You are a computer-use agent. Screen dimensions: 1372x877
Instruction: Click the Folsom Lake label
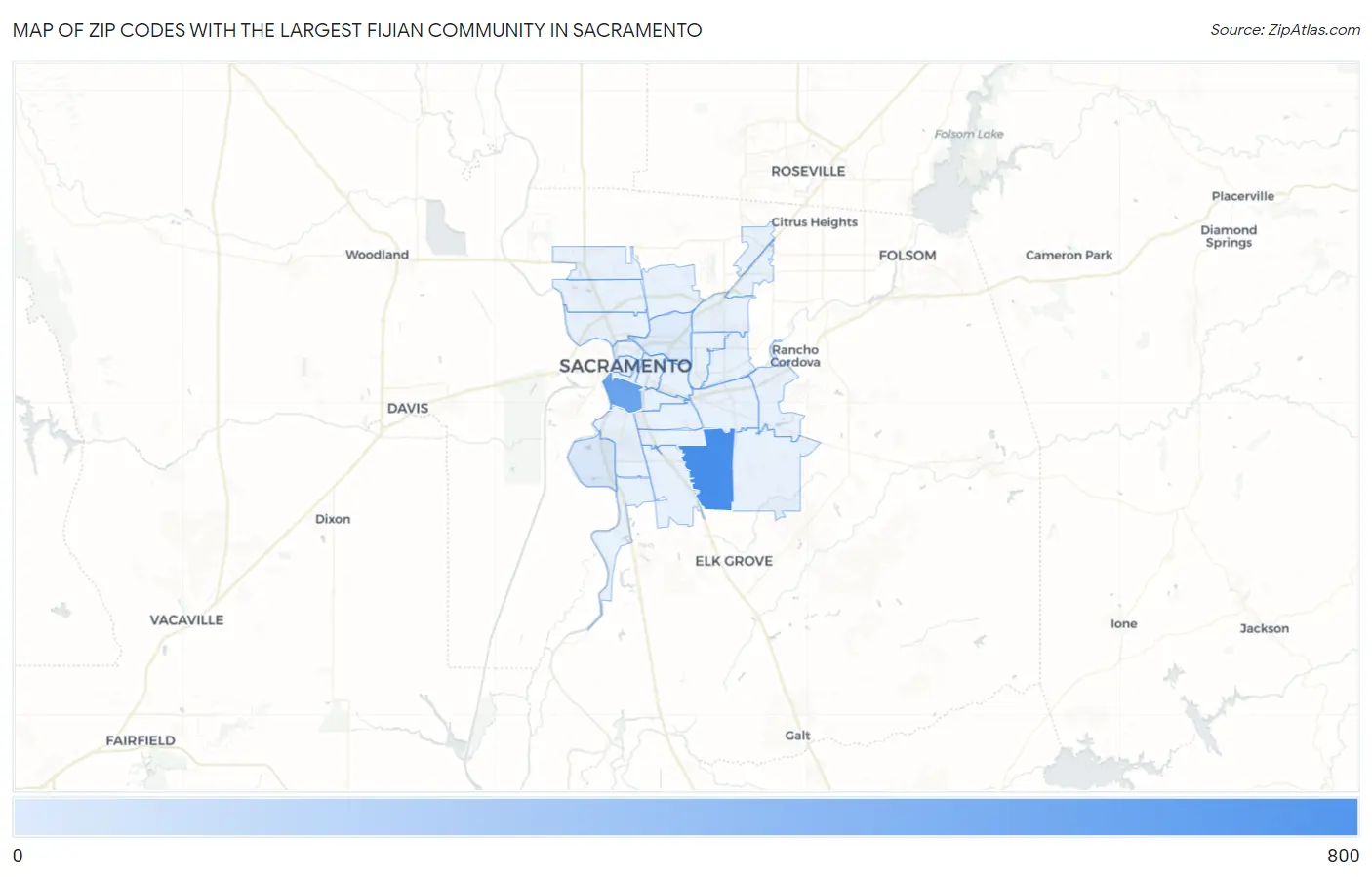coord(969,134)
